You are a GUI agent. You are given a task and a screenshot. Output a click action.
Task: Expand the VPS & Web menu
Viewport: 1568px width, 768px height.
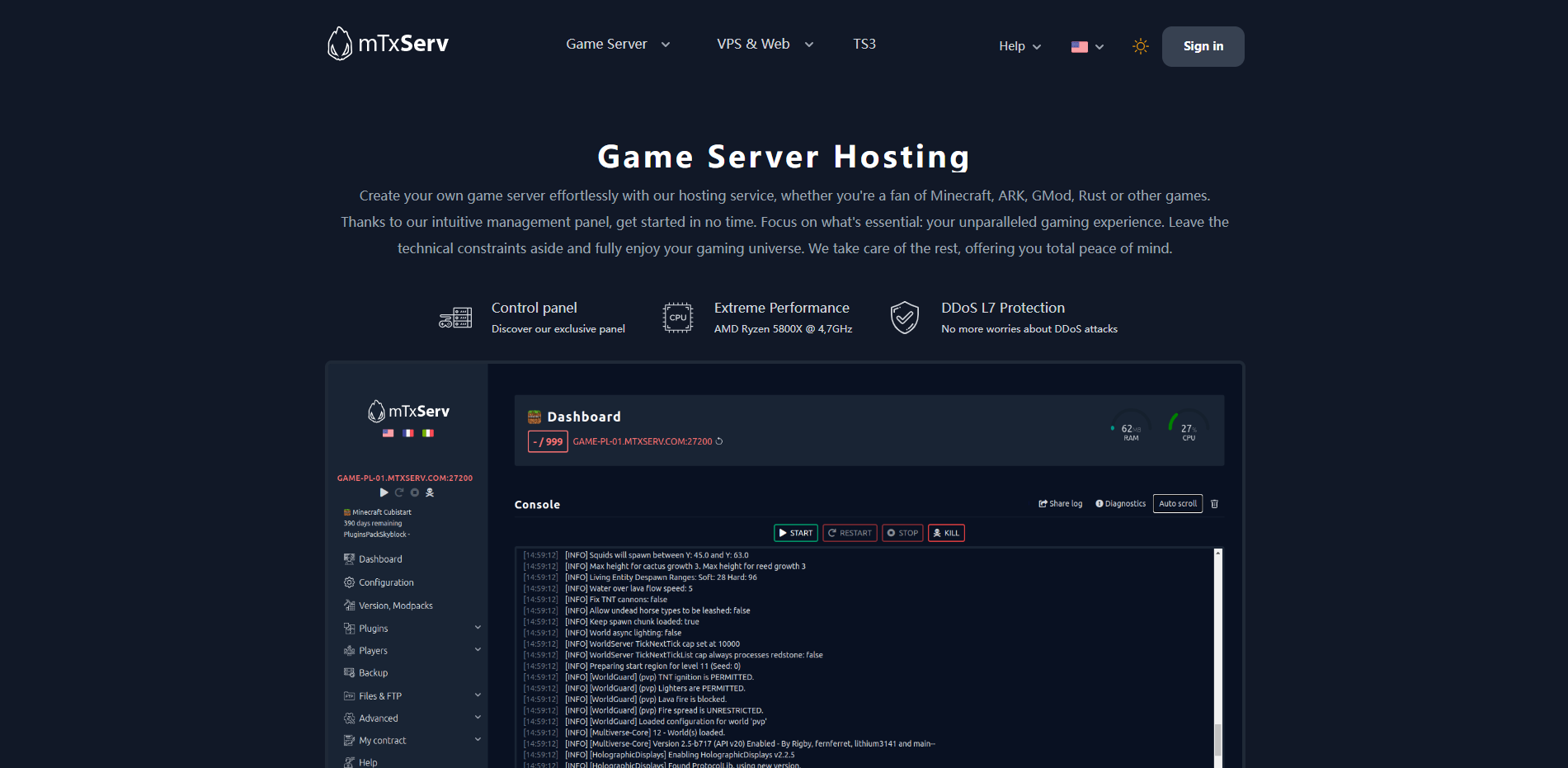pos(765,44)
